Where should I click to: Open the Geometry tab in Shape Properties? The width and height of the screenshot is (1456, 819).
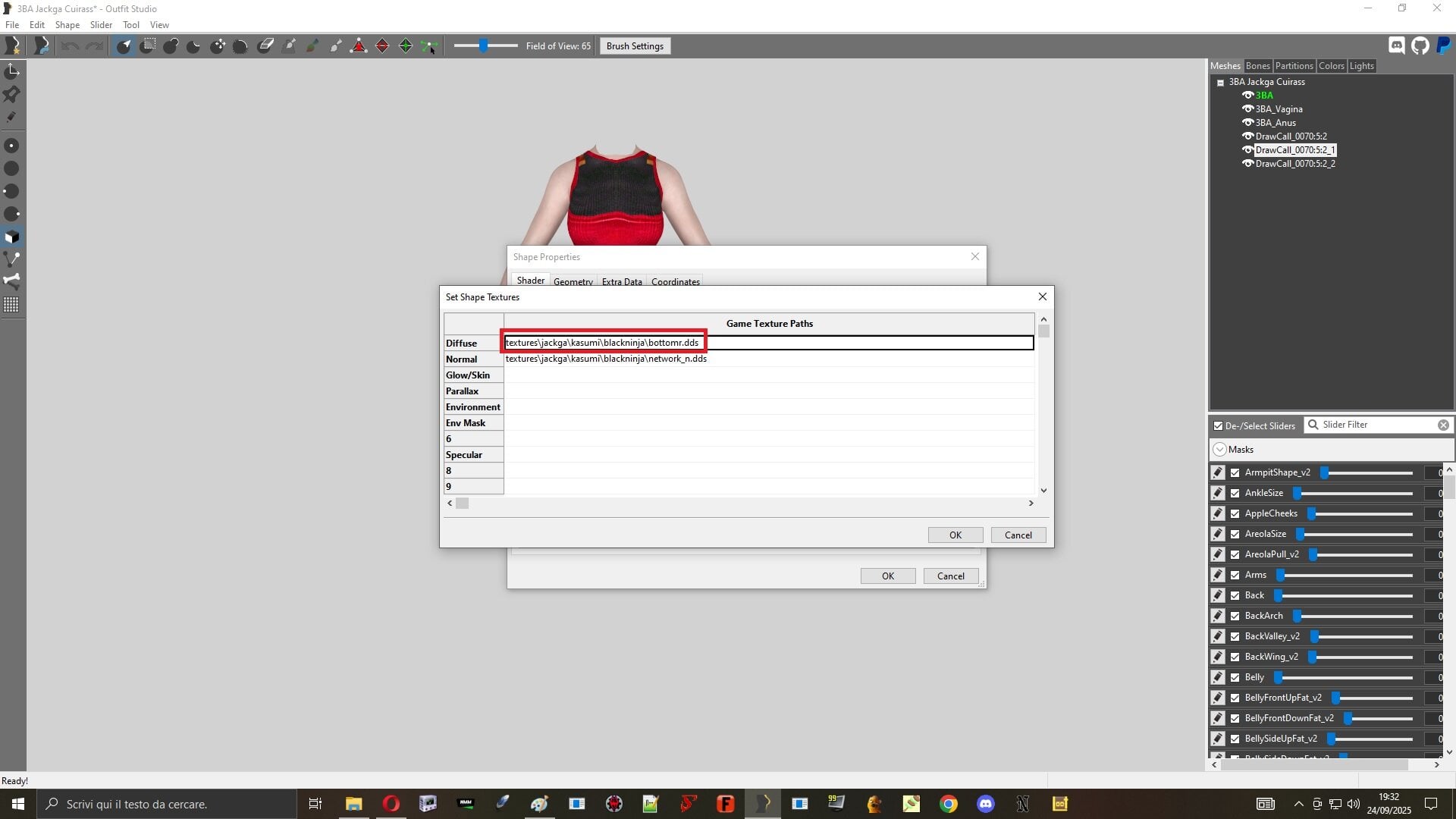(x=573, y=281)
